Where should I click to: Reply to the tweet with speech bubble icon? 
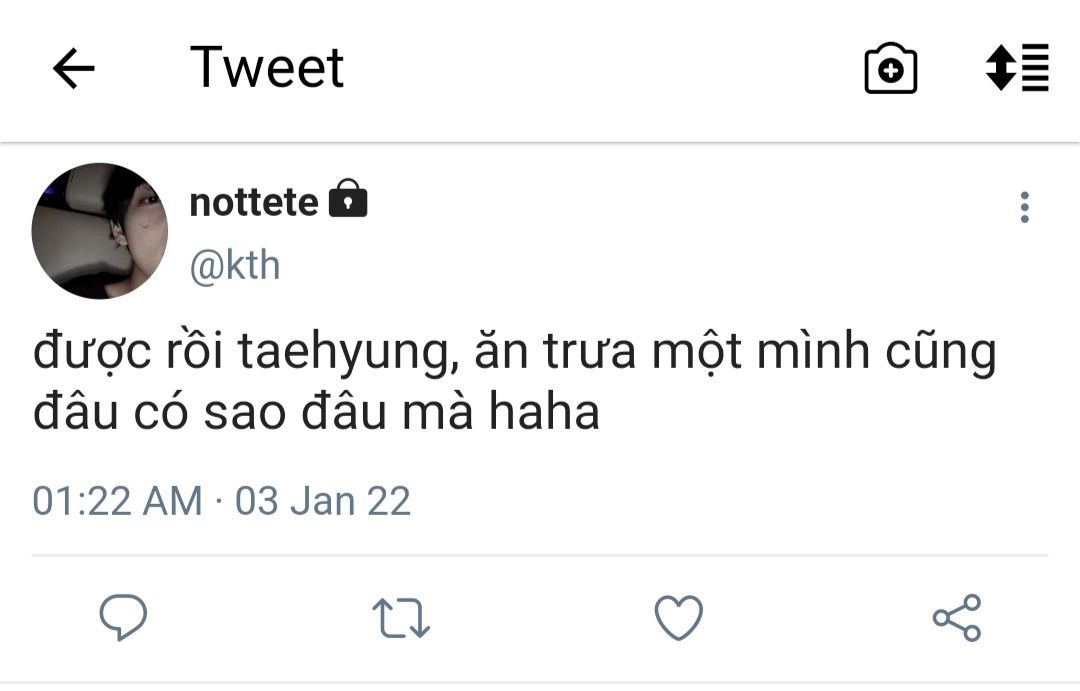124,617
